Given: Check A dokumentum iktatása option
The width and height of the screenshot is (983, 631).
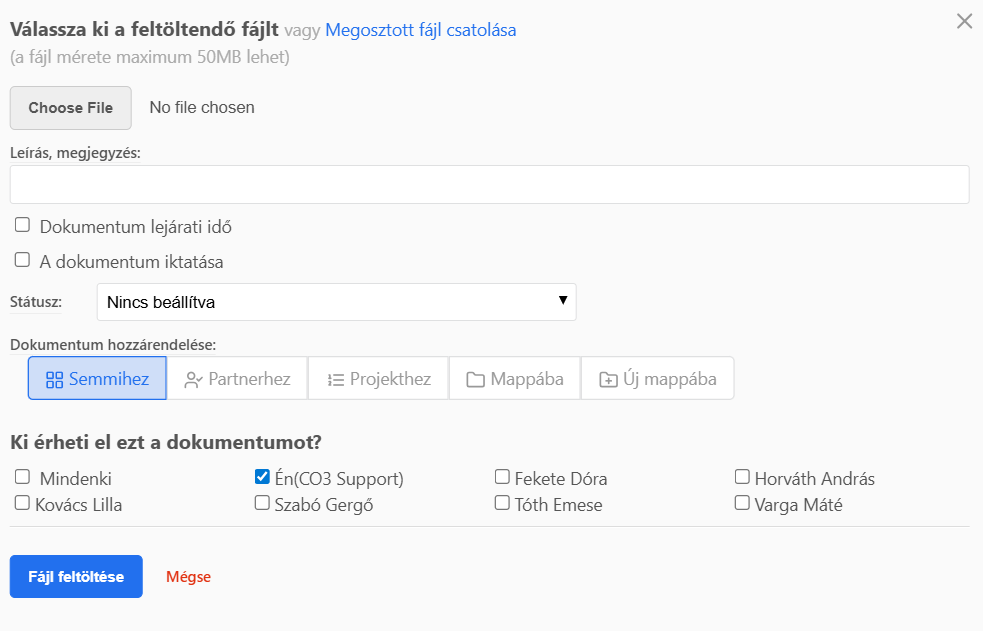Looking at the screenshot, I should pyautogui.click(x=22, y=260).
